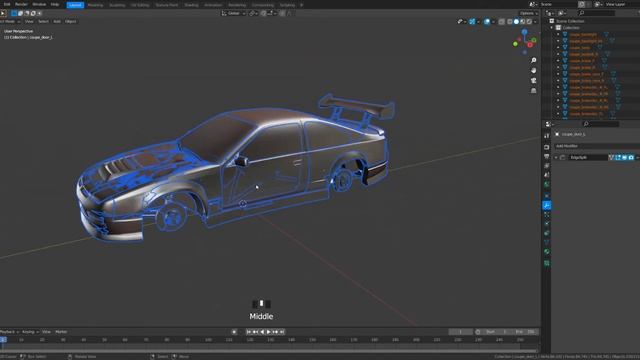Viewport: 640px width, 360px height.
Task: Collapse the Collection tree in outliner
Action: pos(552,28)
